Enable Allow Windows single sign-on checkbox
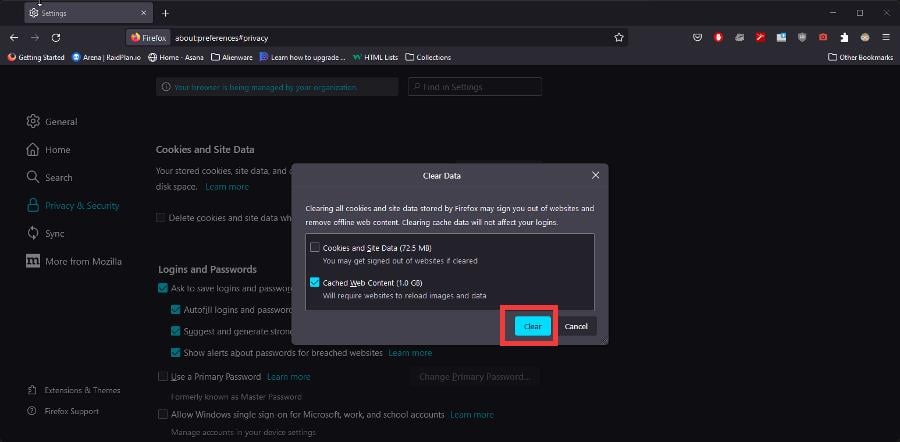900x442 pixels. click(163, 414)
